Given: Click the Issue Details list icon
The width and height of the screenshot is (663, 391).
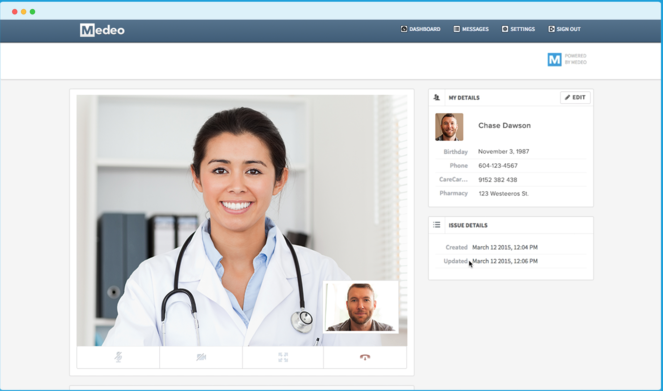Looking at the screenshot, I should 437,225.
